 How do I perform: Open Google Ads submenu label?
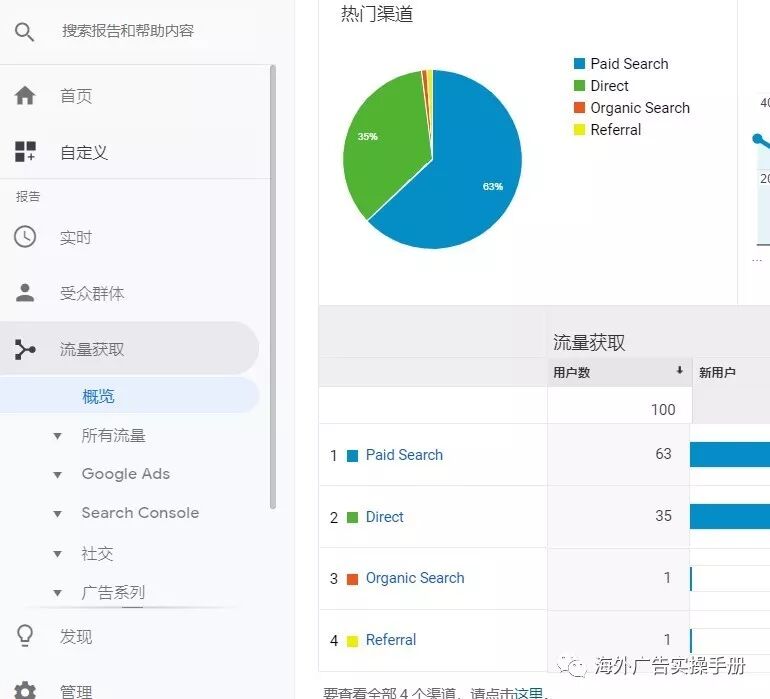point(126,474)
